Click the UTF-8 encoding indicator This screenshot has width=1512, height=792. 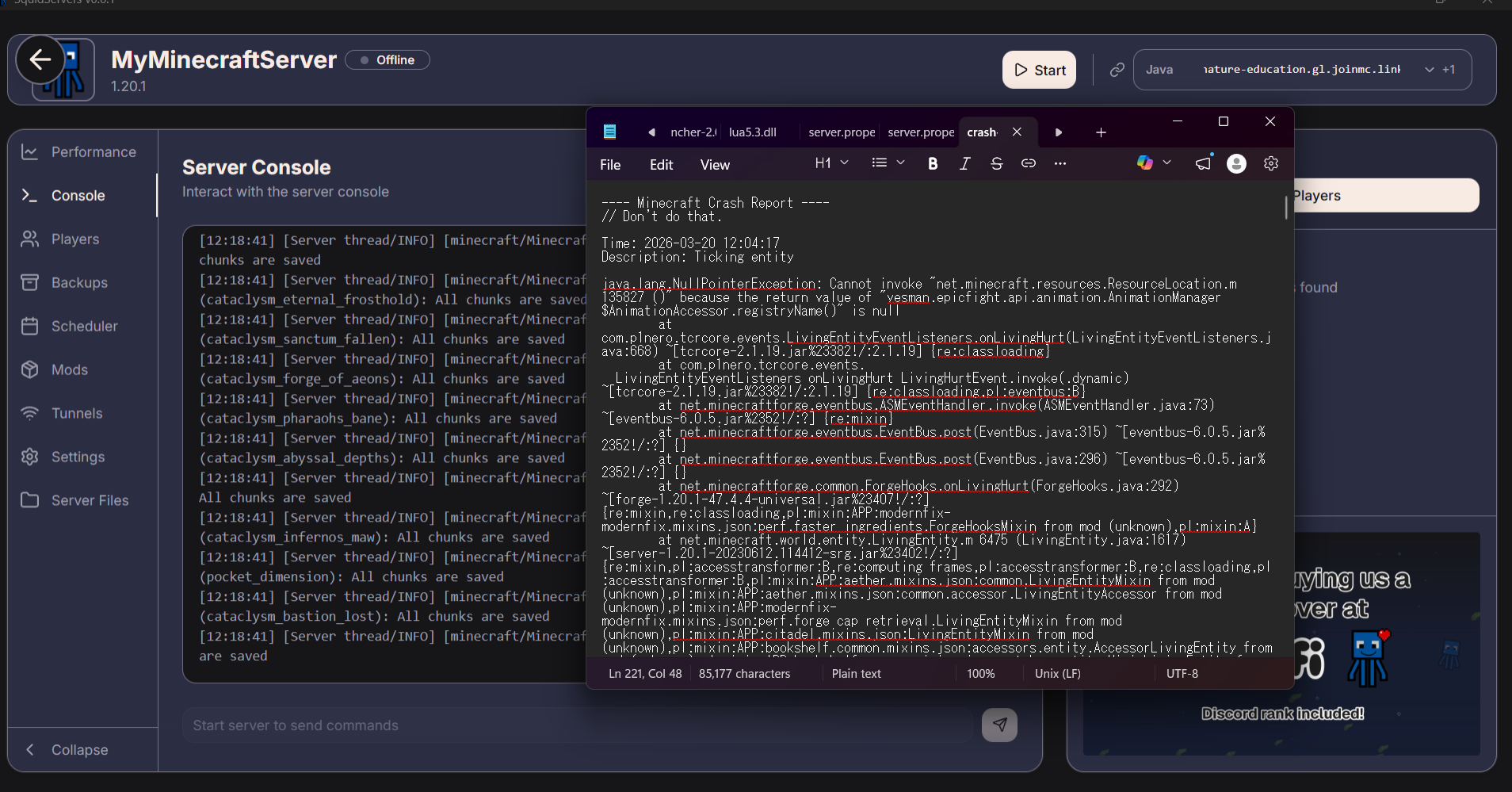[1182, 673]
